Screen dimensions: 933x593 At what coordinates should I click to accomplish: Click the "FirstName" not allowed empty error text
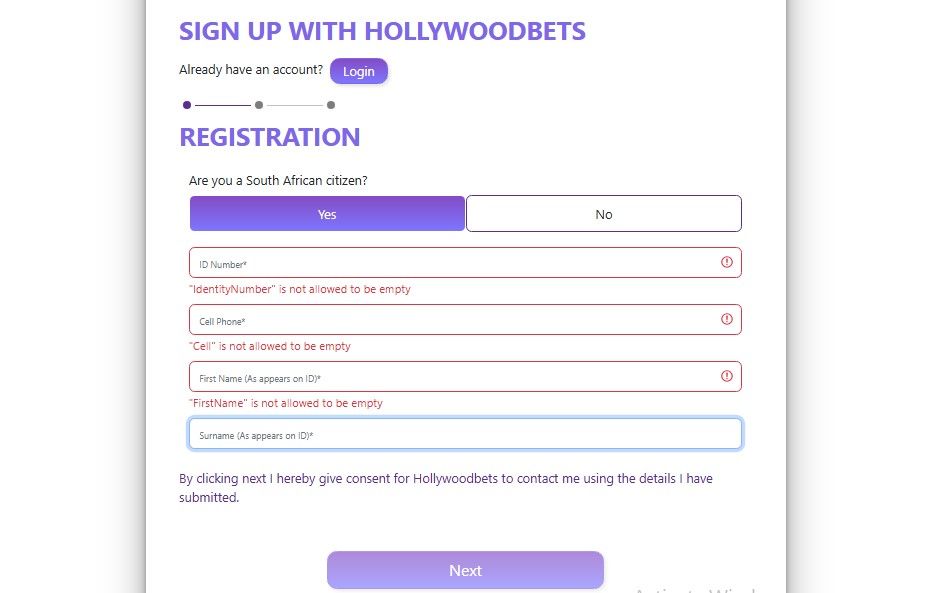click(285, 403)
